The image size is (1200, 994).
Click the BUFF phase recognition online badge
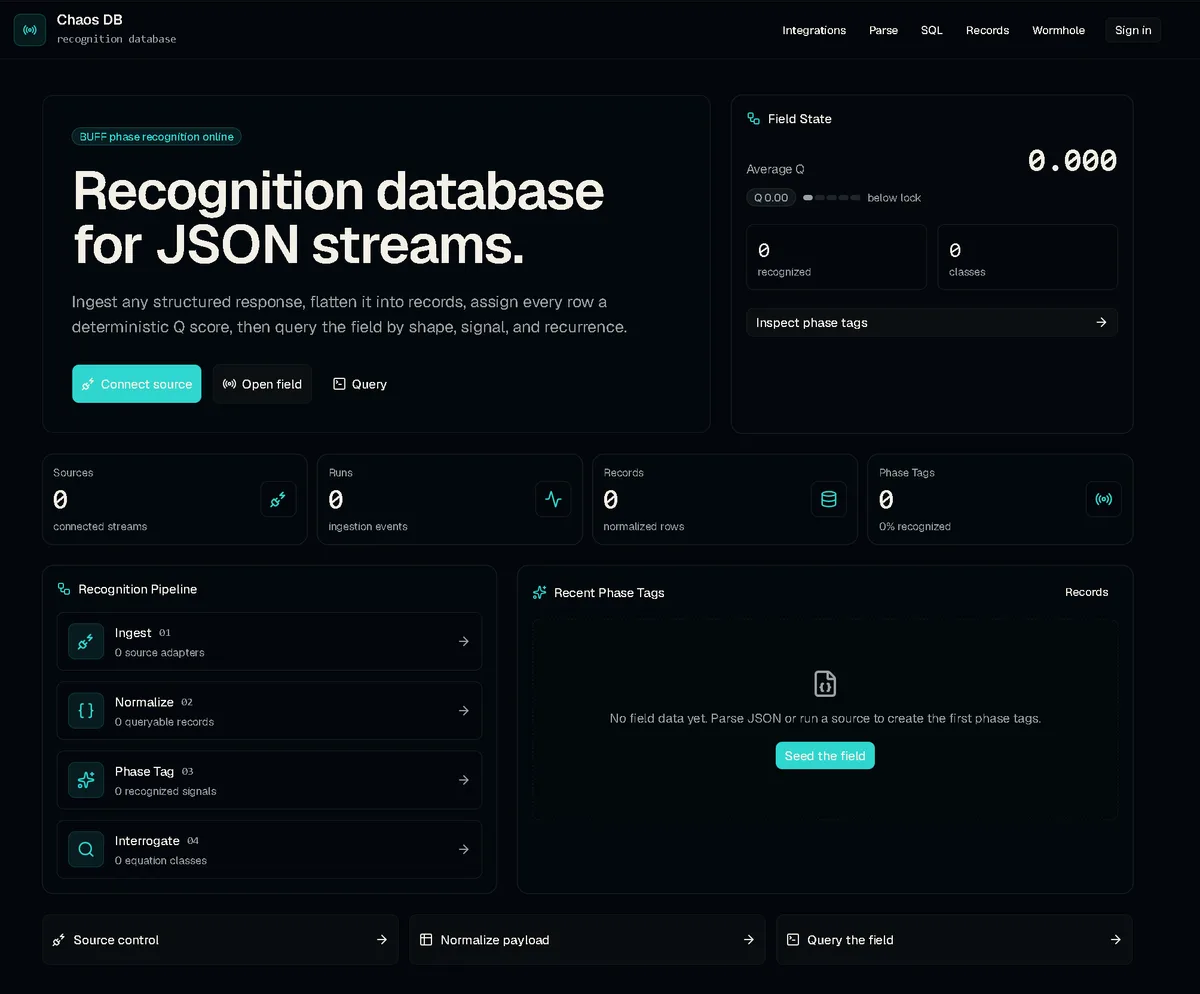point(156,137)
